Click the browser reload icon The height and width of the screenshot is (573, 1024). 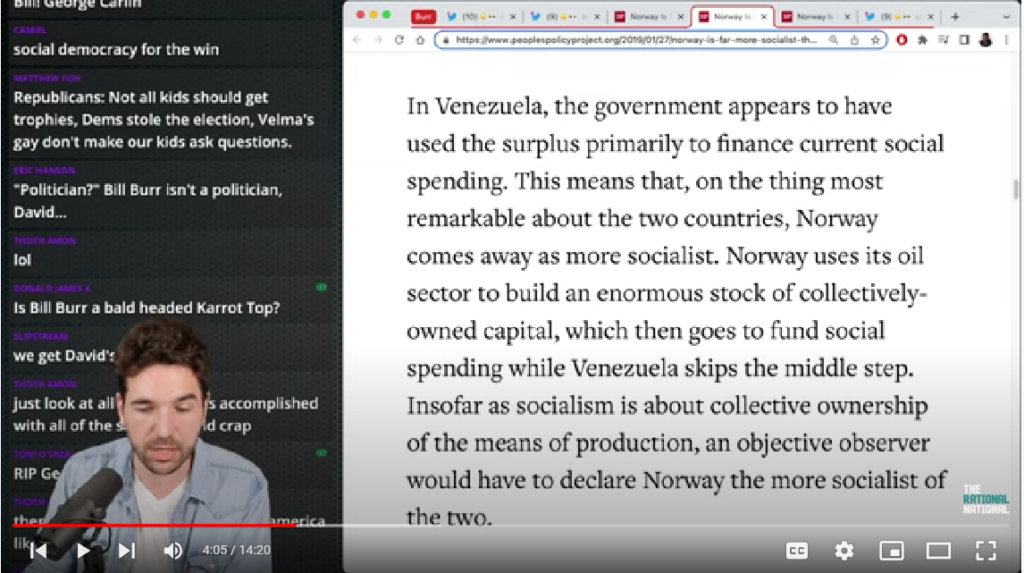399,40
